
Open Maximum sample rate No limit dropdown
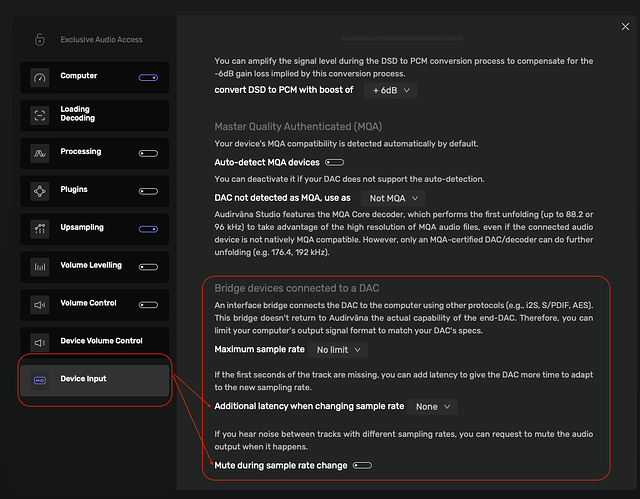point(338,350)
